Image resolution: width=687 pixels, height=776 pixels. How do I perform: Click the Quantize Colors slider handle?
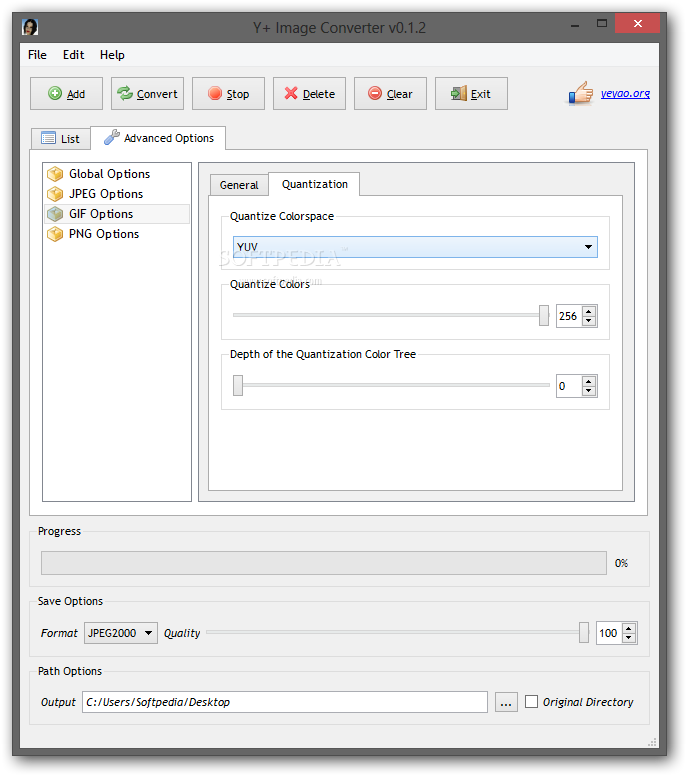click(x=544, y=315)
